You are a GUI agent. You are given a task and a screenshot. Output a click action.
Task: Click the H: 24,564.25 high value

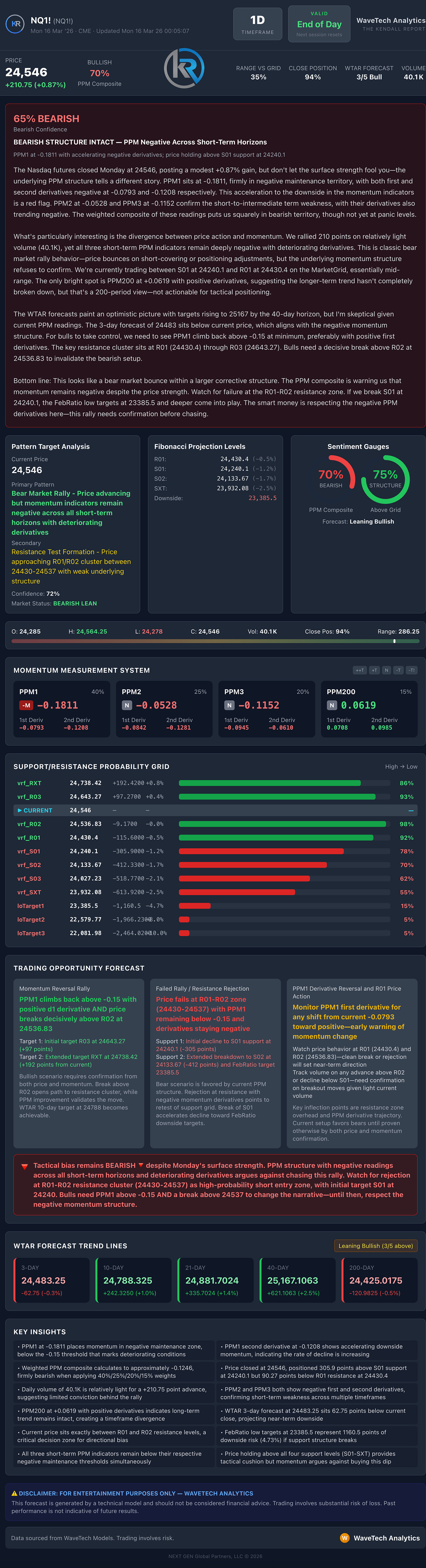pos(87,631)
